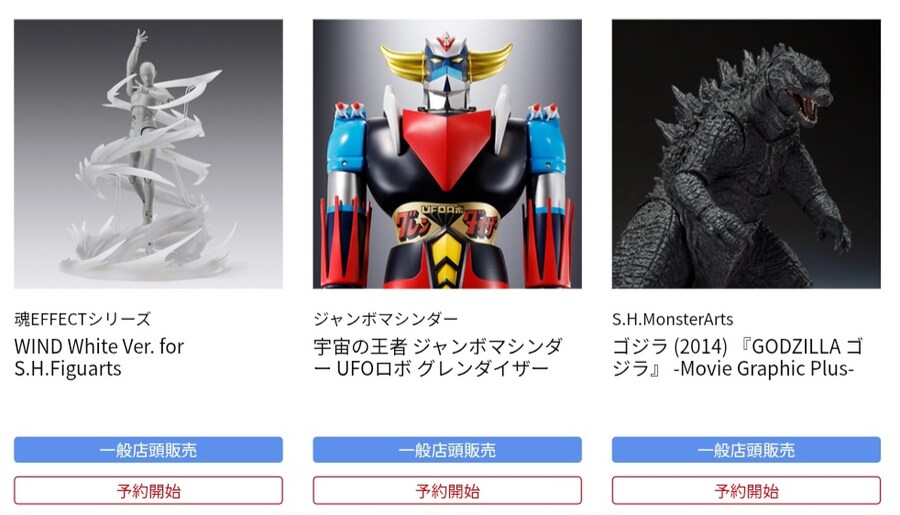The height and width of the screenshot is (515, 900).
Task: Open the WIND White Ver. for S.H.Figuarts title
Action: point(99,357)
